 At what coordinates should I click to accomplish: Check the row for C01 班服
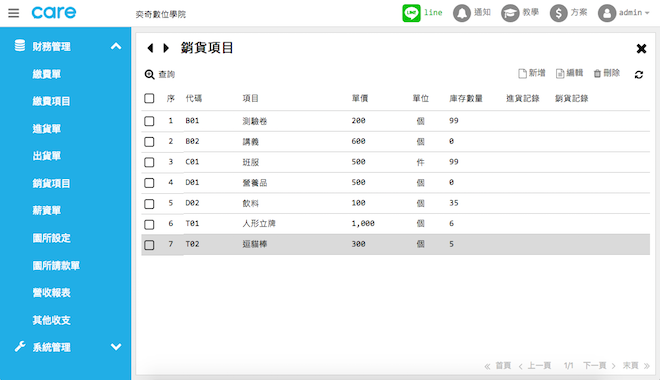click(149, 162)
